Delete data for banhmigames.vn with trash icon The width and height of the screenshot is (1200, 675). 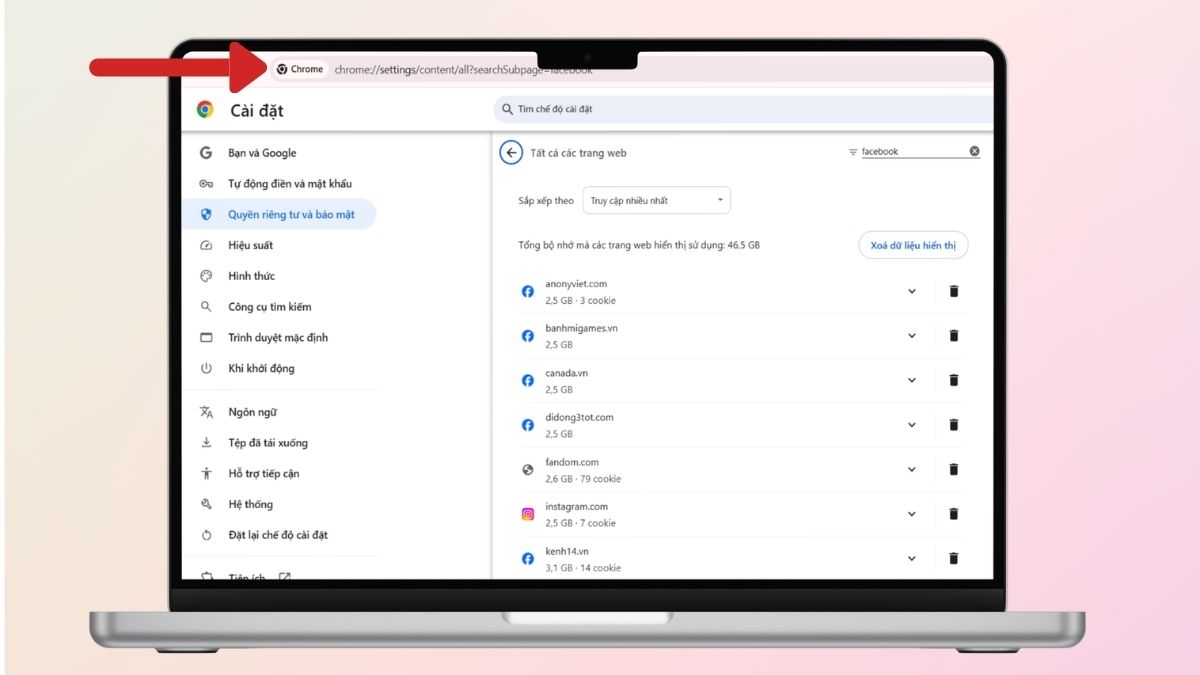[x=954, y=336]
